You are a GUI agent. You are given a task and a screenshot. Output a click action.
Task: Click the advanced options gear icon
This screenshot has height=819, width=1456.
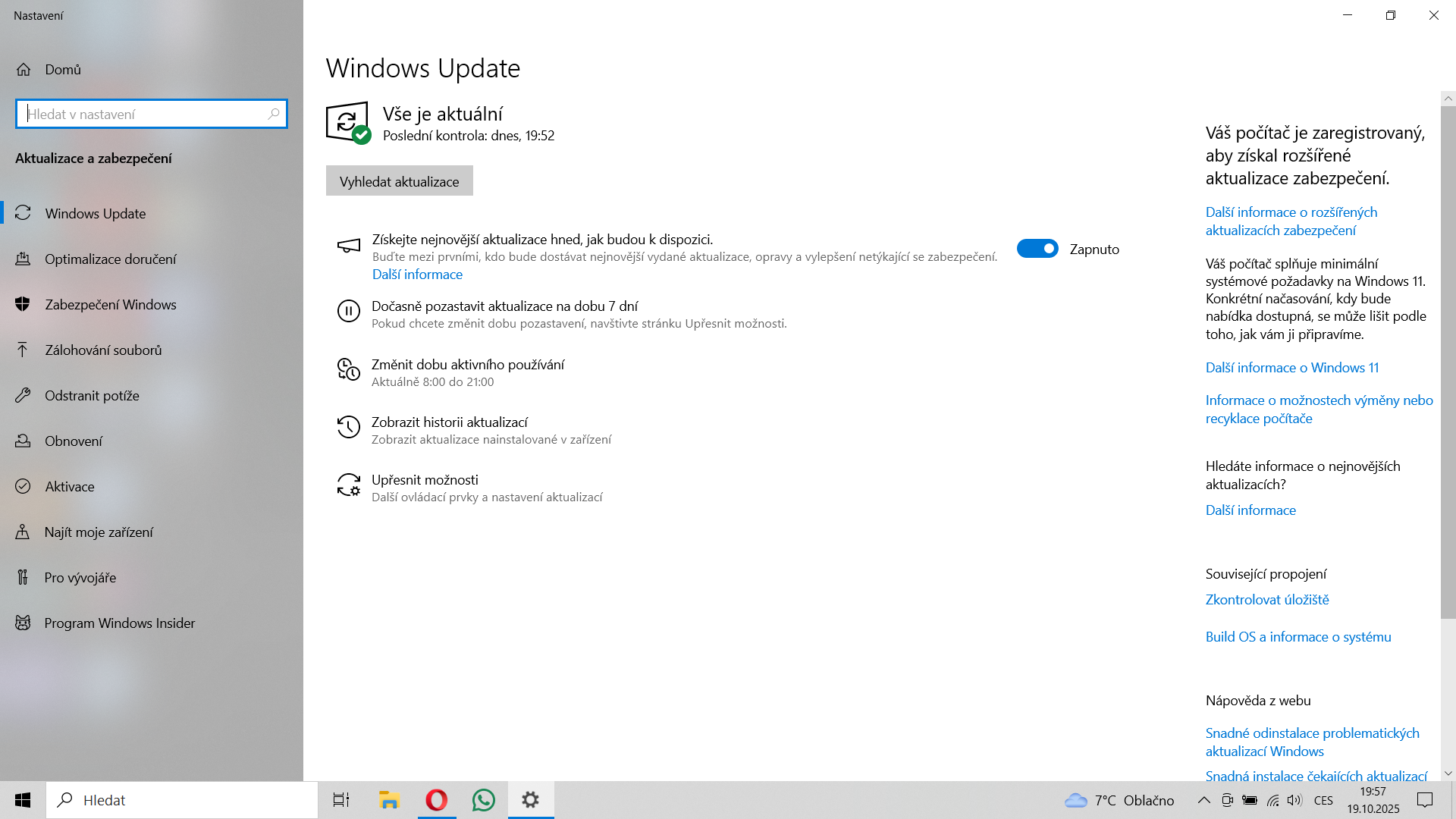click(348, 485)
